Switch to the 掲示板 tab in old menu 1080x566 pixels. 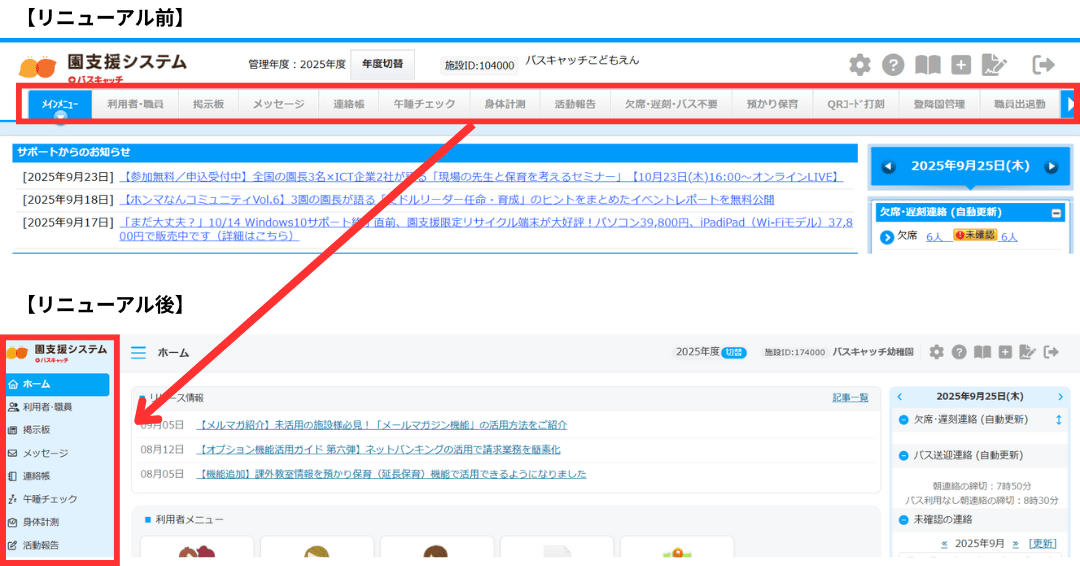coord(208,104)
